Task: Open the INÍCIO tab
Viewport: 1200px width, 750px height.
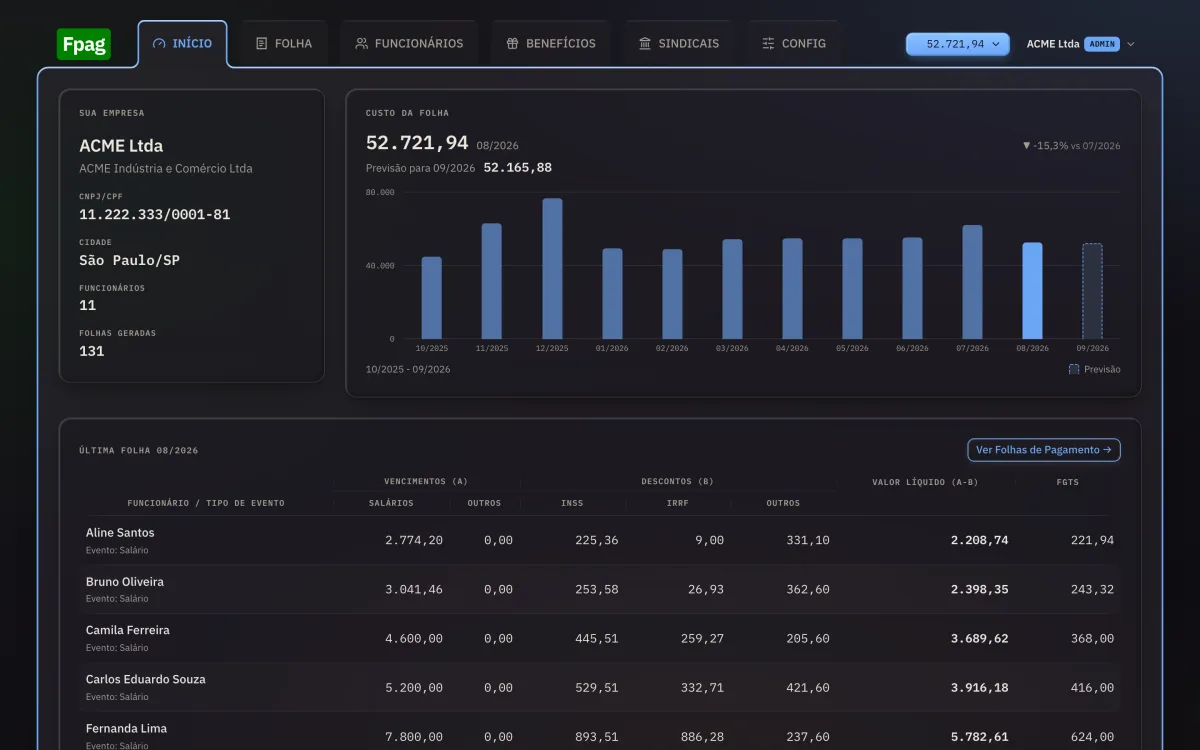Action: 183,44
